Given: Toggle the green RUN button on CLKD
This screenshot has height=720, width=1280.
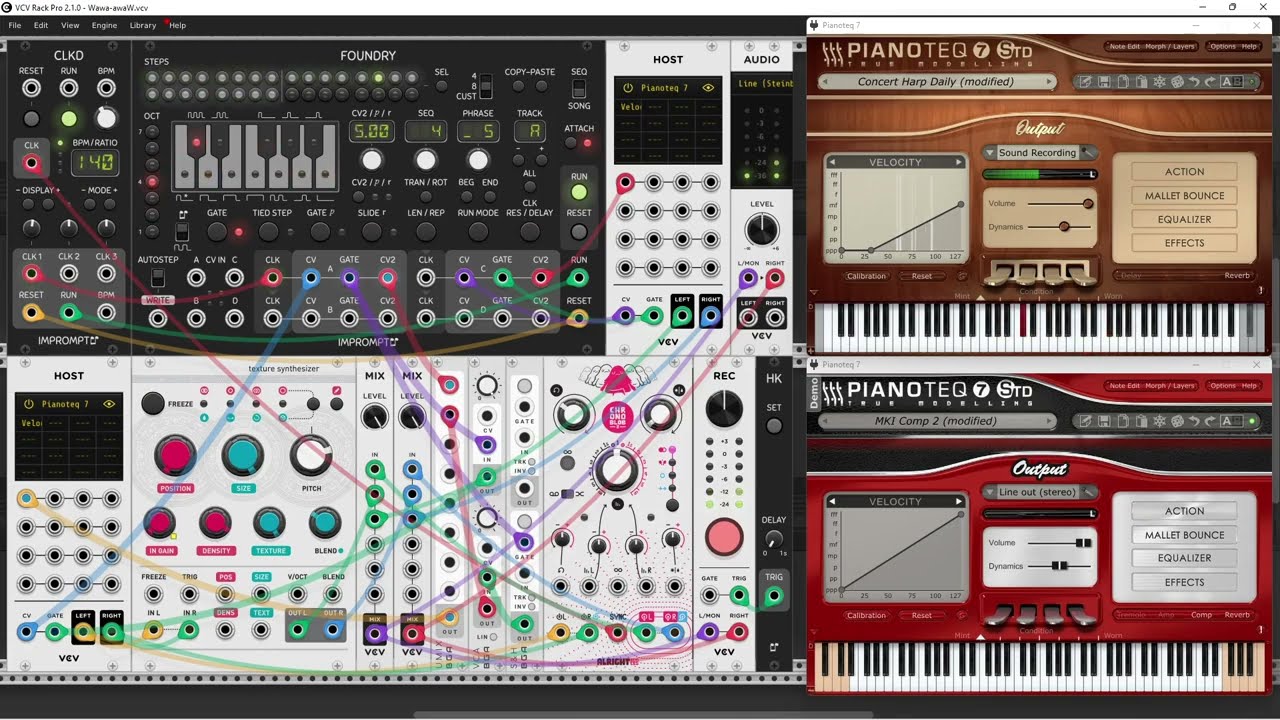Looking at the screenshot, I should [68, 119].
